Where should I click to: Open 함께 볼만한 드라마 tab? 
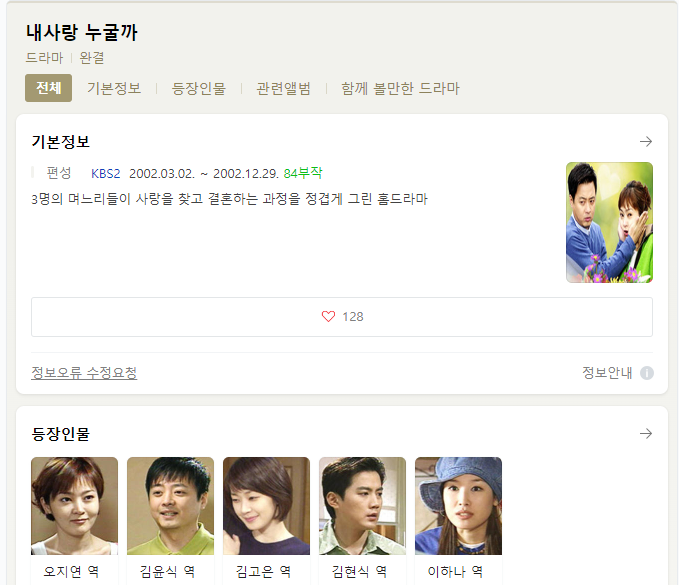tap(400, 88)
